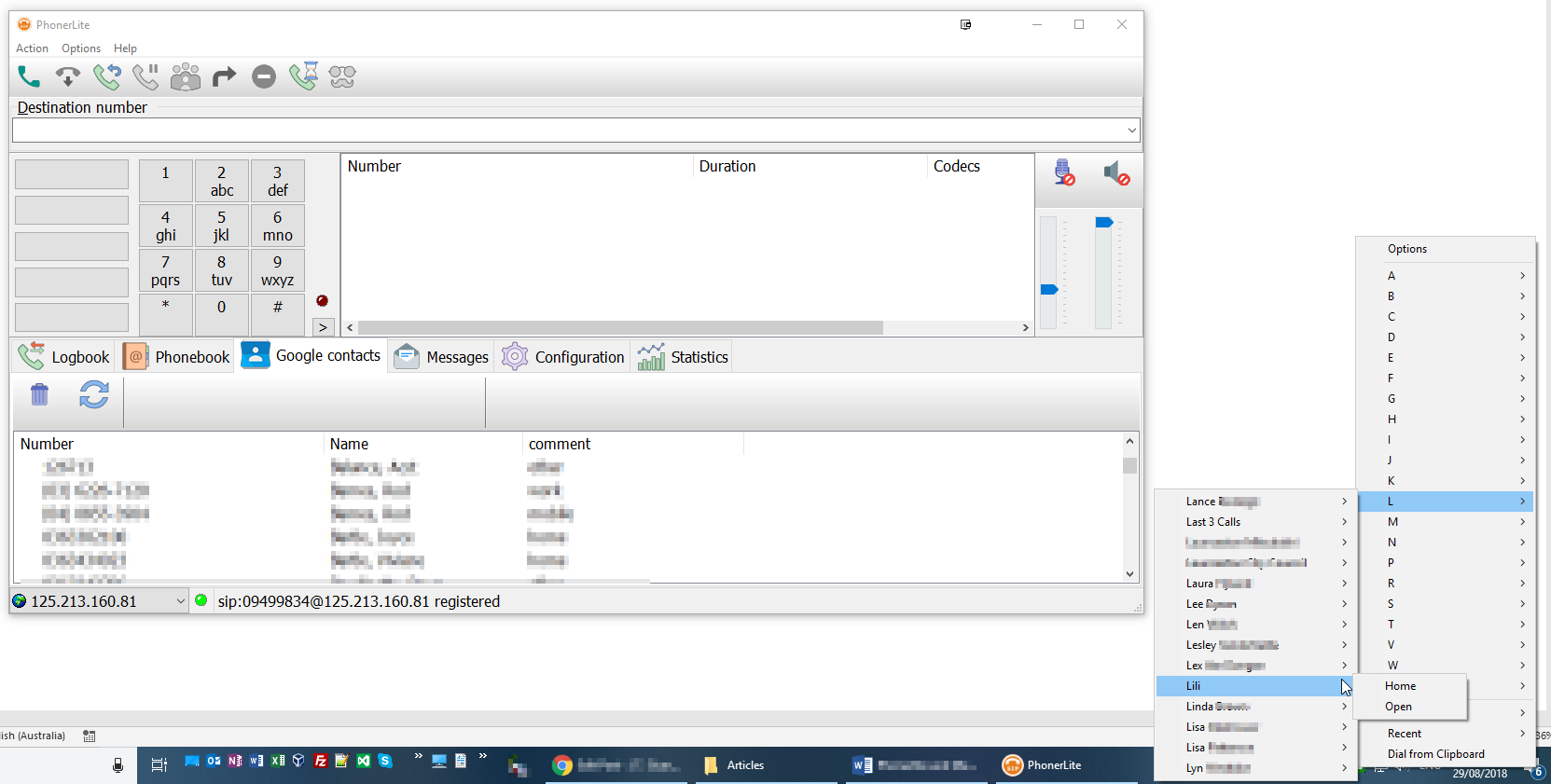Open the Messages tab
This screenshot has width=1551, height=784.
click(441, 356)
